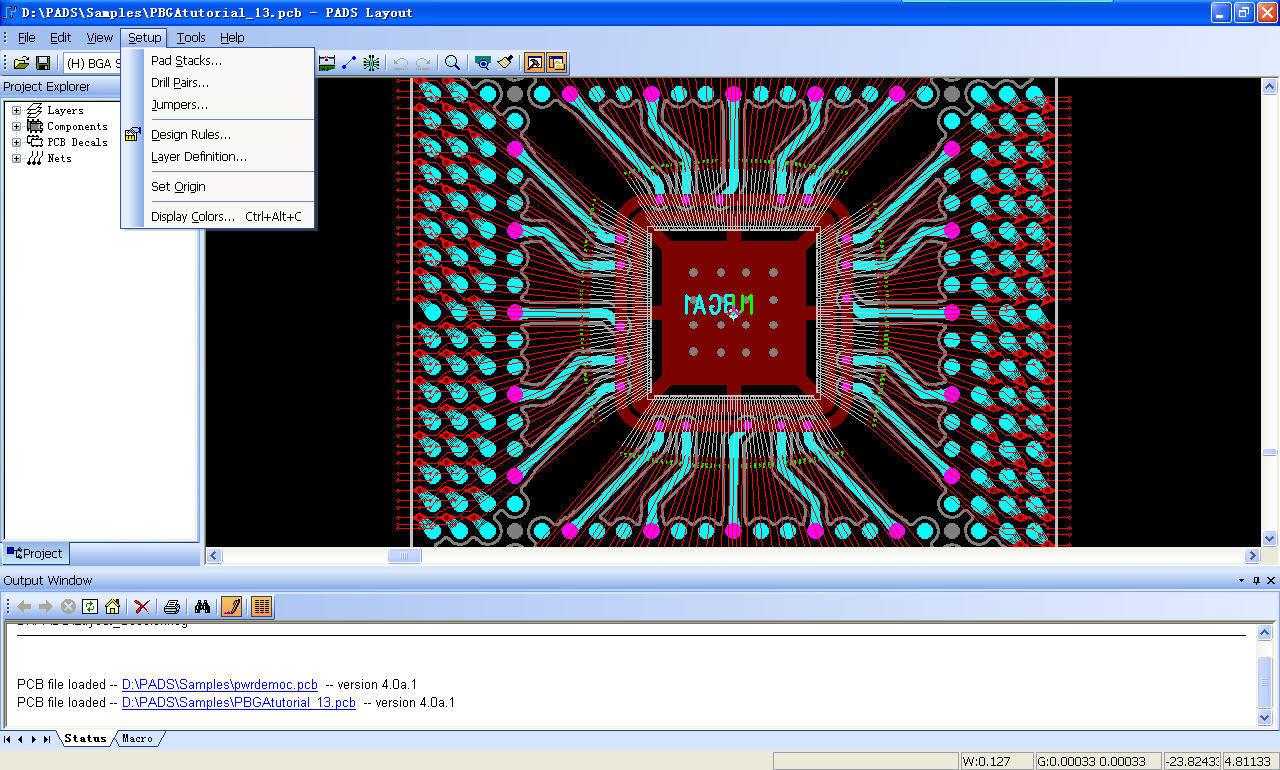Open the PBGAtutorial_13.pcb file link
Image resolution: width=1280 pixels, height=770 pixels.
pos(239,703)
